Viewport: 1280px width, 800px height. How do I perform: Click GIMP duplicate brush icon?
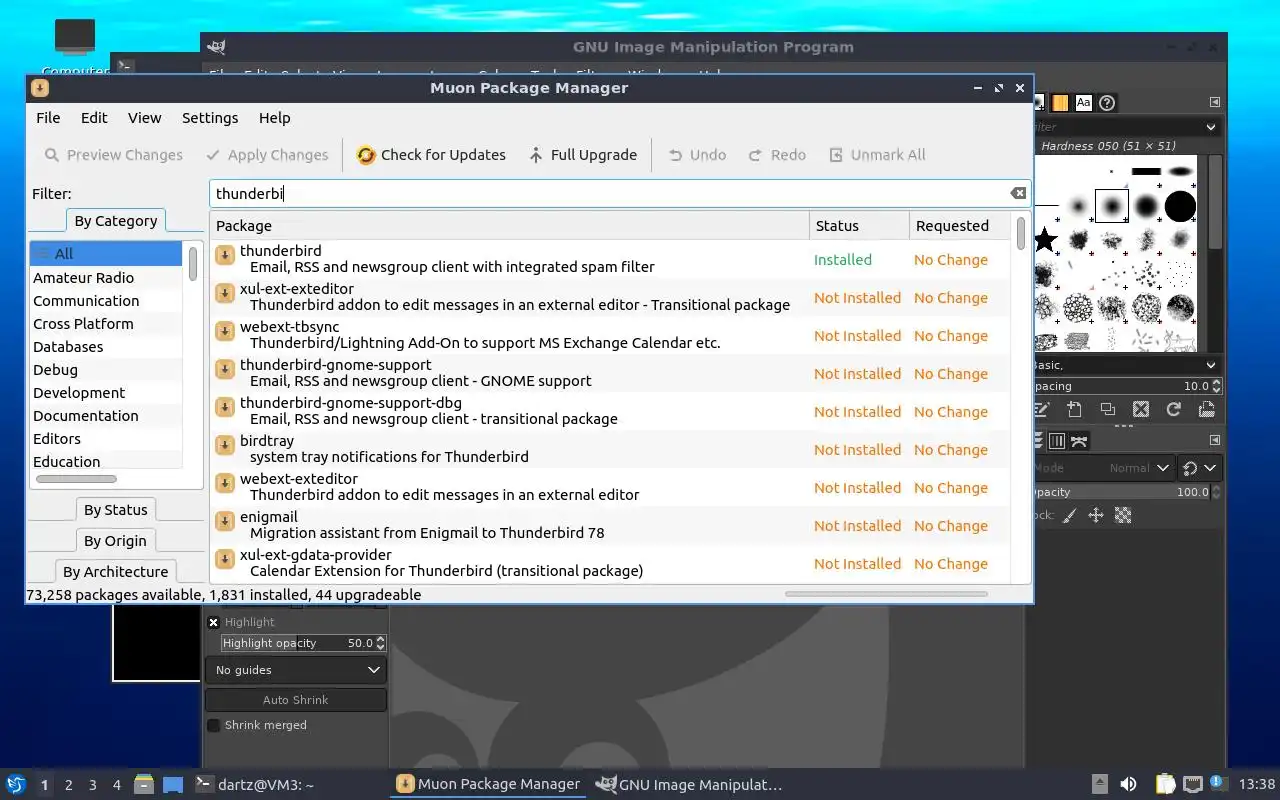1107,409
